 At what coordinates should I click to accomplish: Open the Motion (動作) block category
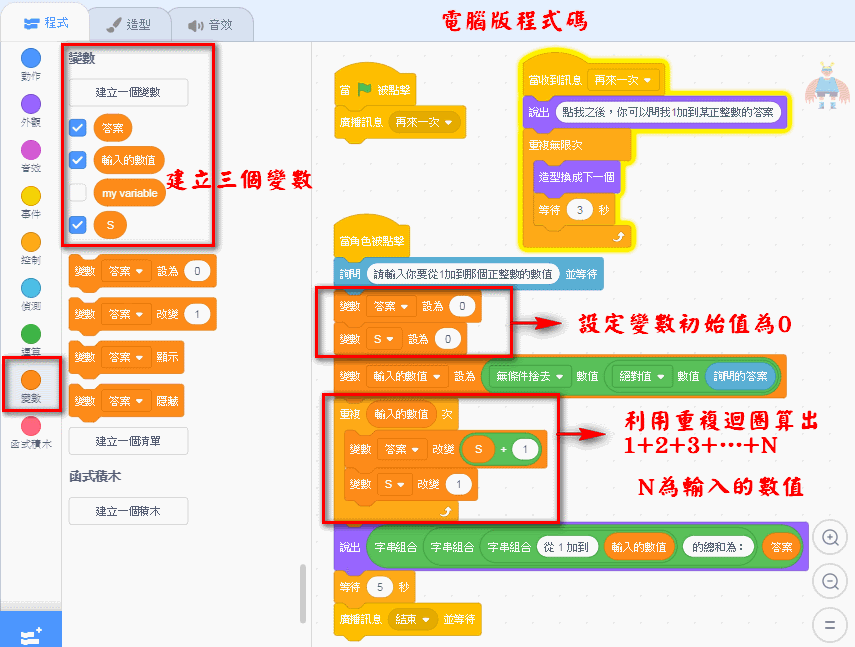pyautogui.click(x=31, y=59)
